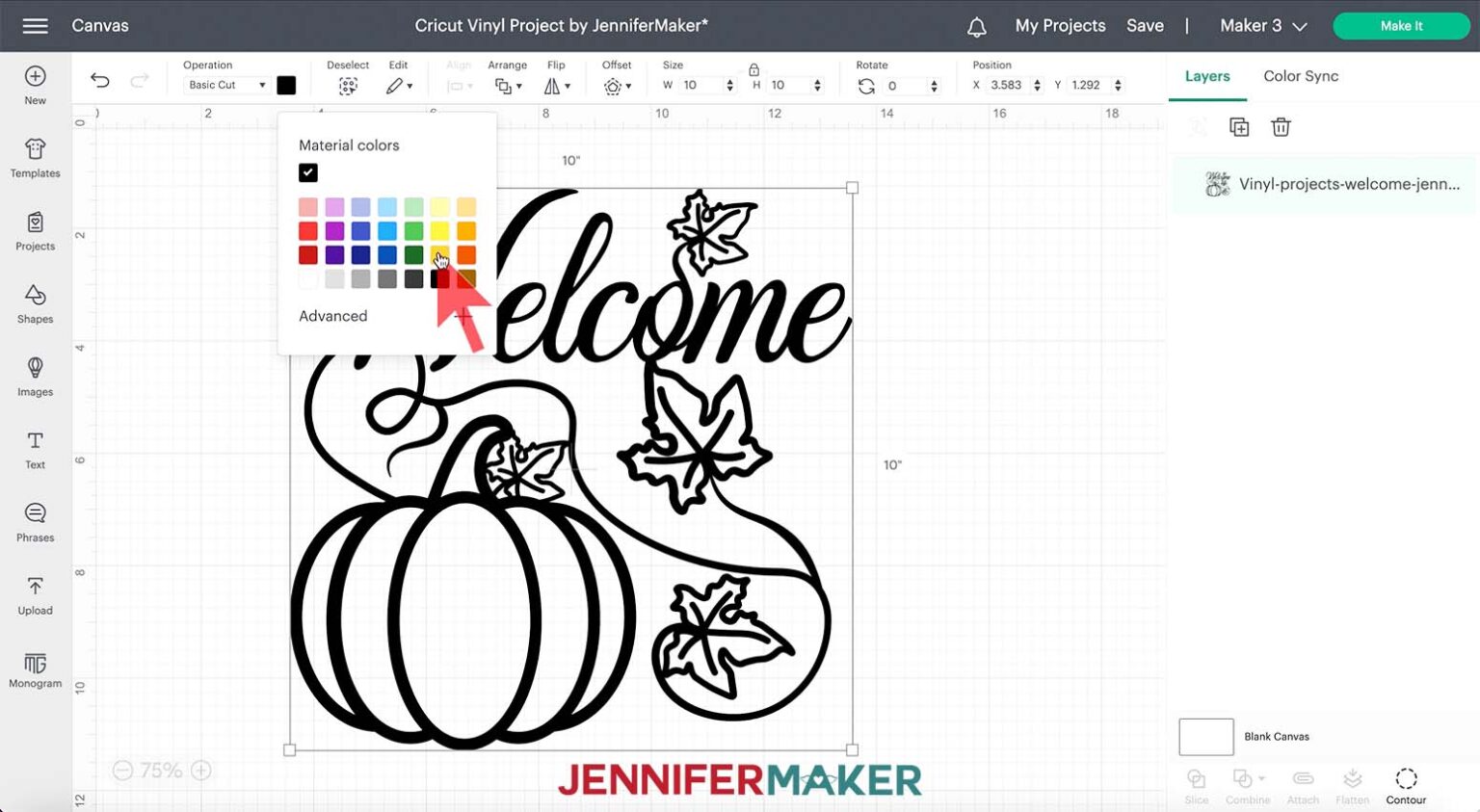Open the Templates panel
Screen dimensions: 1480x812
point(36,158)
